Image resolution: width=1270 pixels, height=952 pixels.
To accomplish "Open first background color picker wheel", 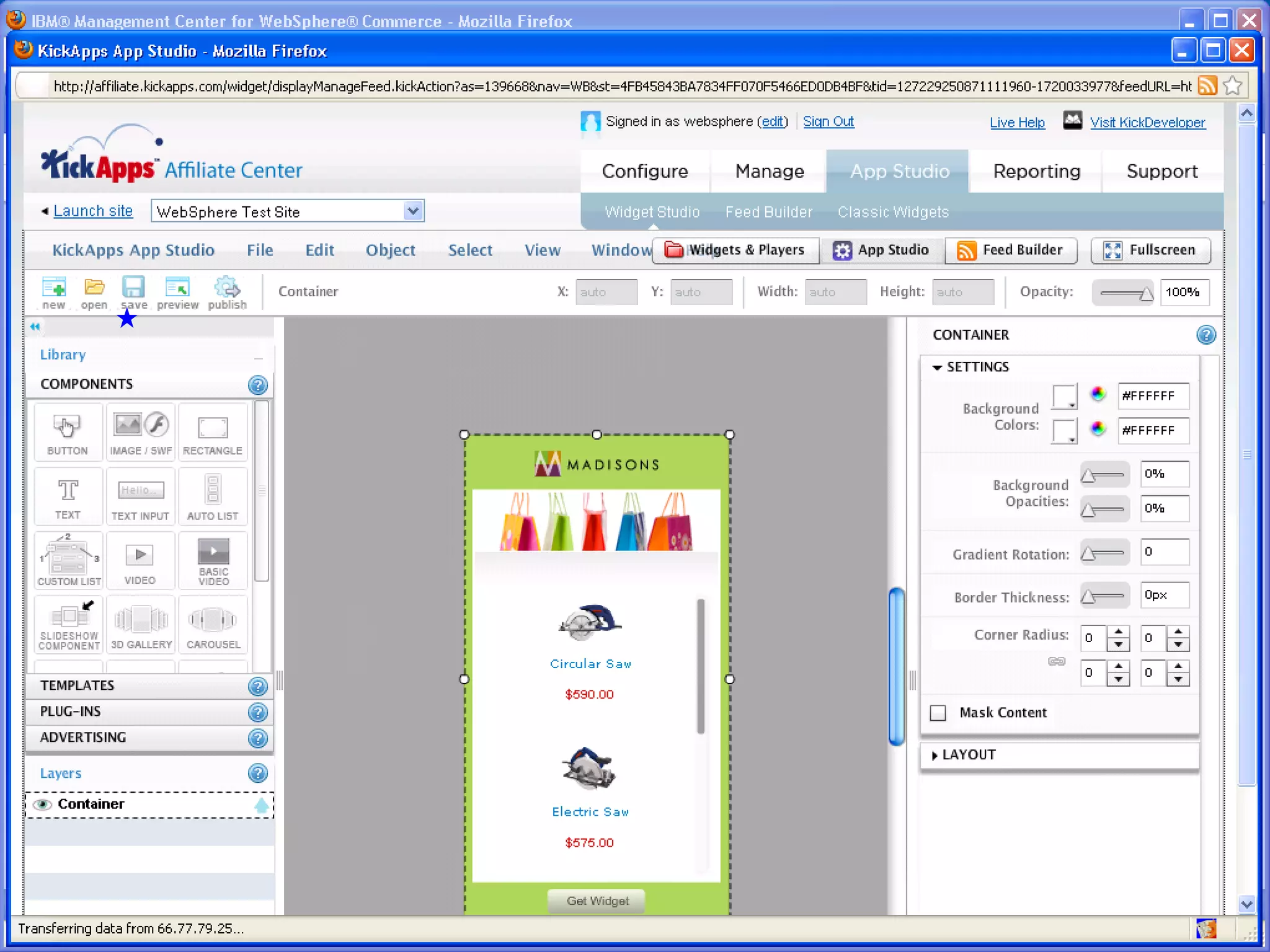I will coord(1098,394).
